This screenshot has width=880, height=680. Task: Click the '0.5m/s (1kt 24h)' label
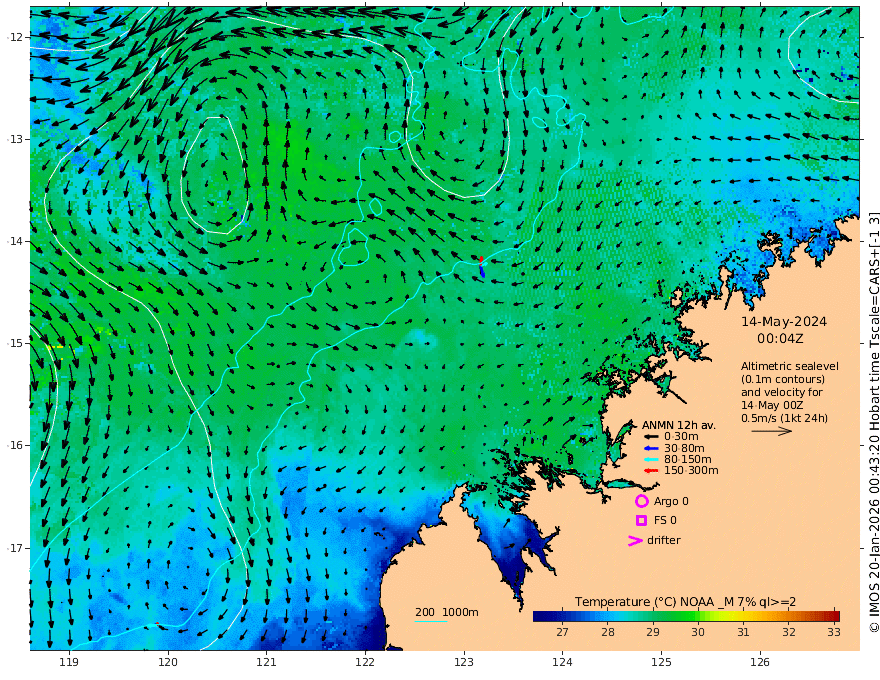click(784, 418)
